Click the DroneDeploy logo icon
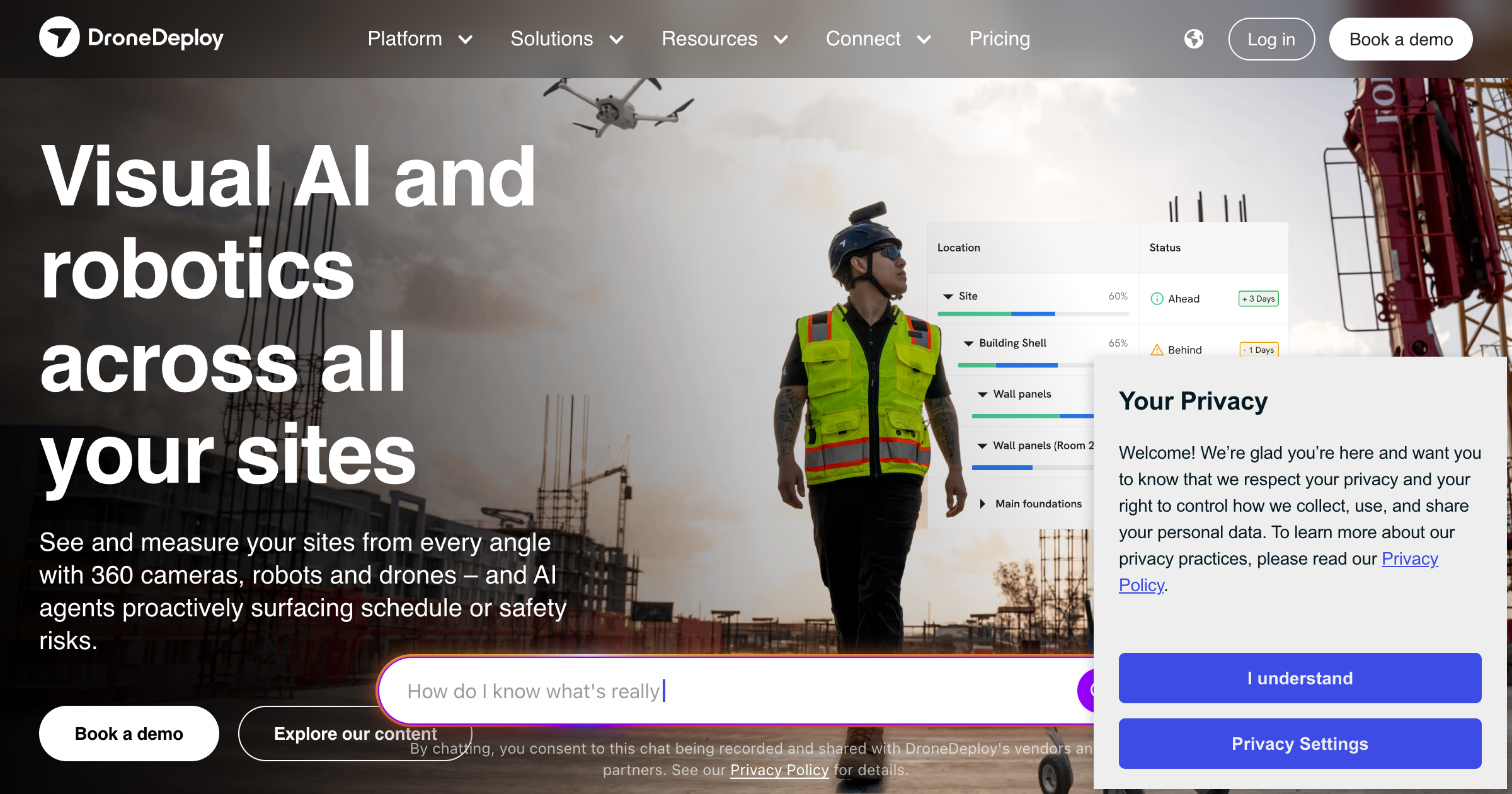1512x794 pixels. click(59, 37)
